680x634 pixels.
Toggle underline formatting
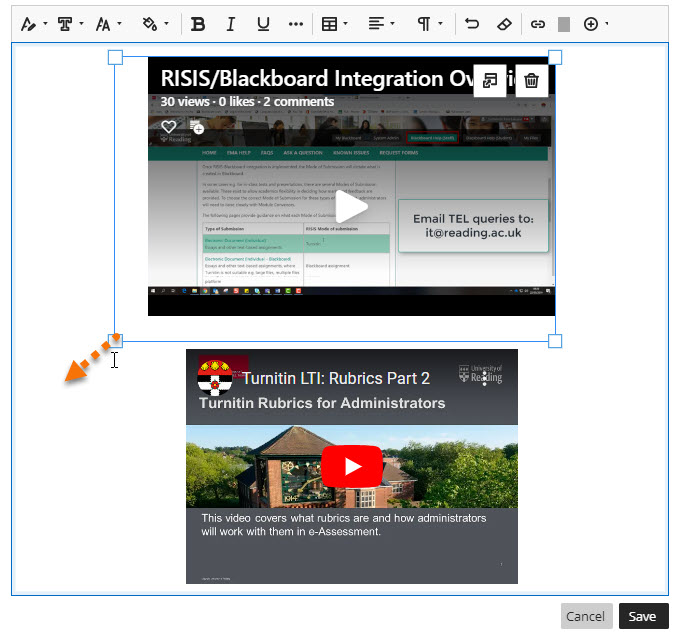point(263,24)
